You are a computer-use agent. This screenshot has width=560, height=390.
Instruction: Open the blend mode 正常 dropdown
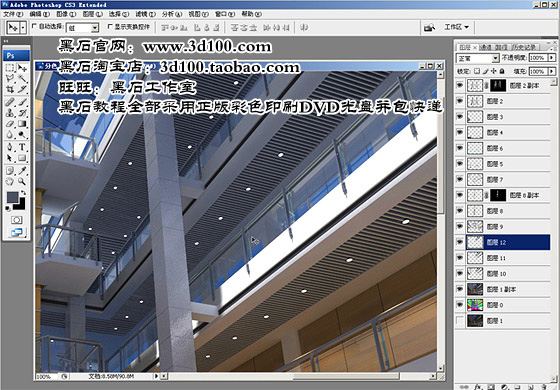coord(478,58)
